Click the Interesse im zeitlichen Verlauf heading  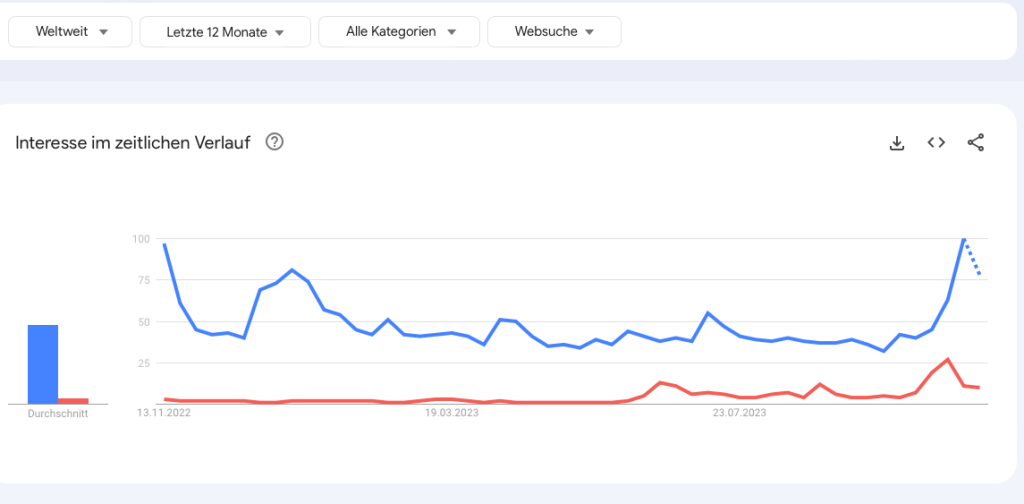134,143
